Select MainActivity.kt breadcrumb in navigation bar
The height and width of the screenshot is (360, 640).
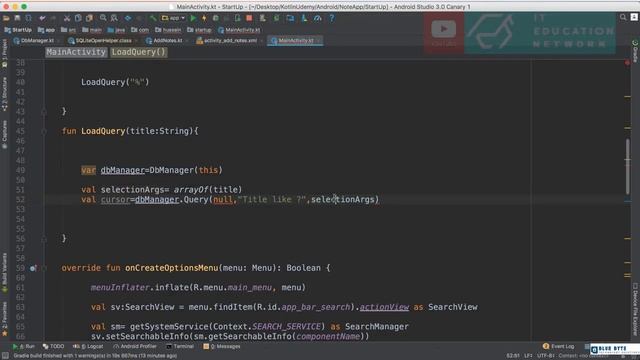tap(239, 30)
